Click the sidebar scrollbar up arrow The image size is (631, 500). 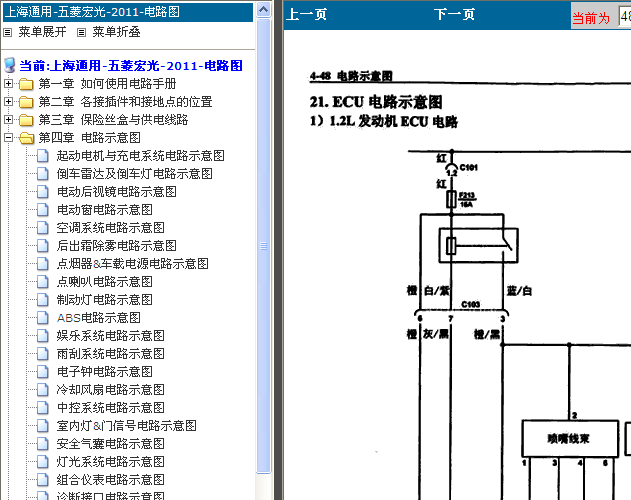(x=264, y=9)
